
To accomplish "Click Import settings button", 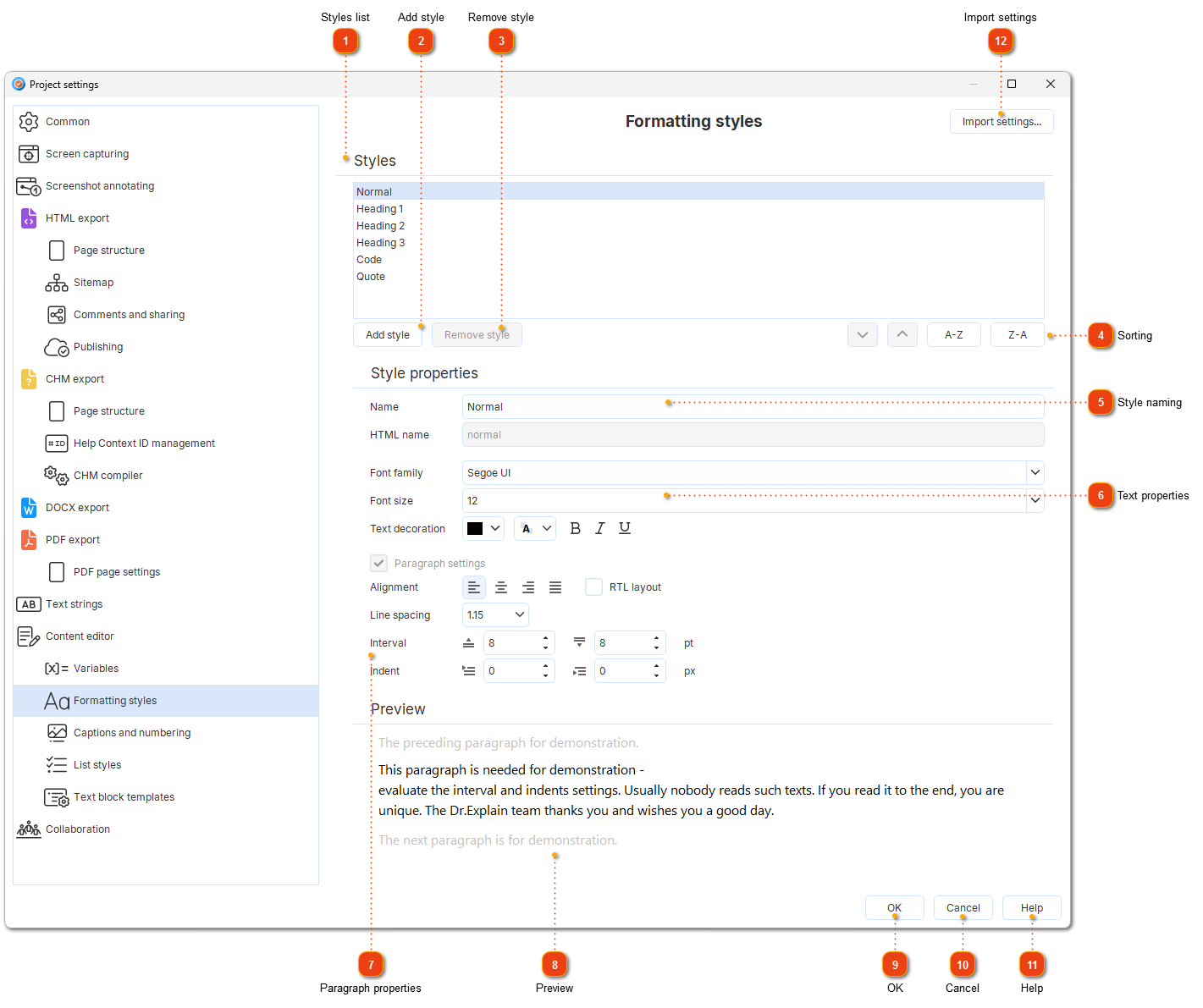I will coord(1002,122).
